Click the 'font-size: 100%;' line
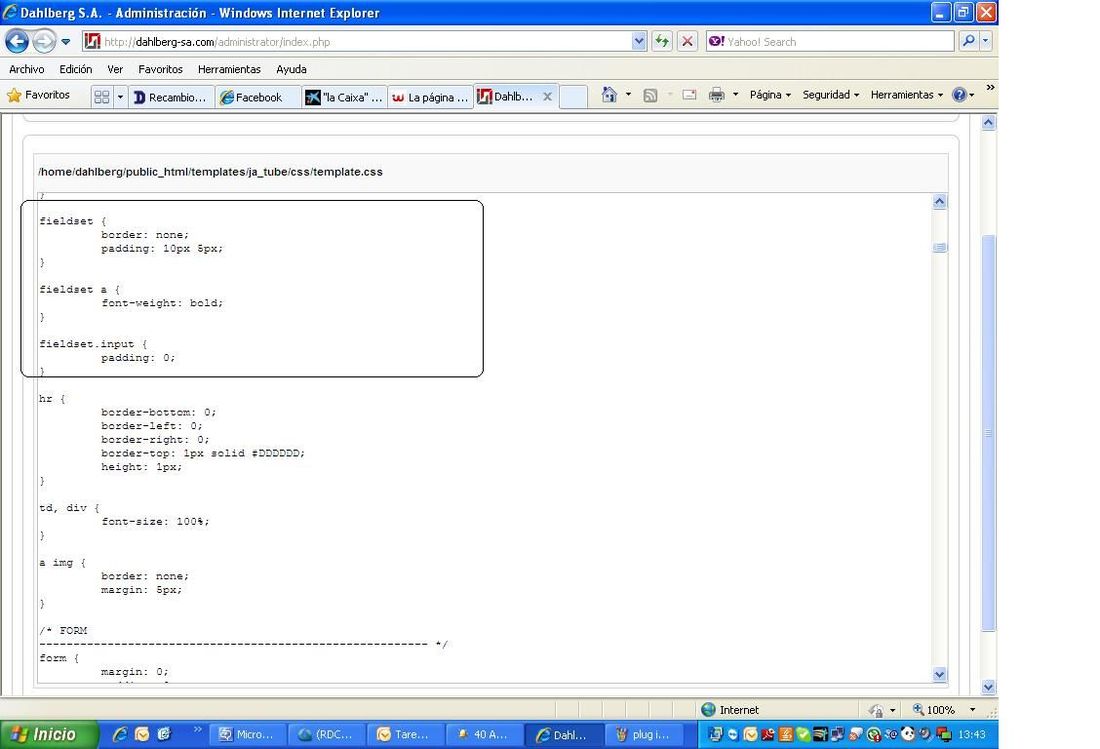Viewport: 1100px width, 749px height. pyautogui.click(x=155, y=522)
